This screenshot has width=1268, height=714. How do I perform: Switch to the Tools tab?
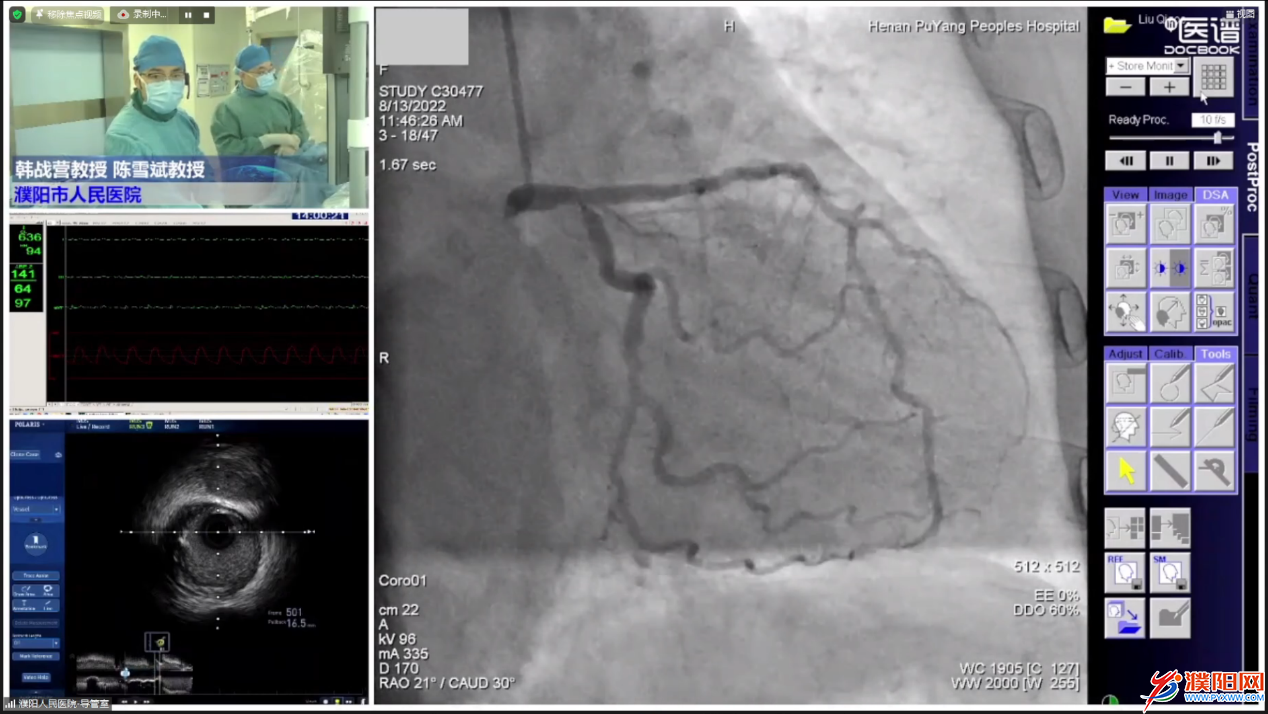click(1215, 354)
